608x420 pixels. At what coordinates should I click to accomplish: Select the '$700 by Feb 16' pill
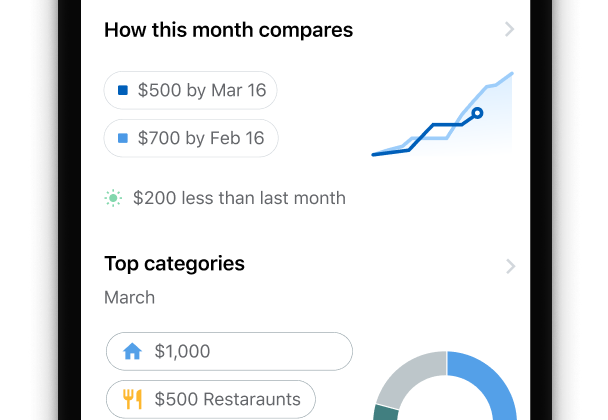pos(190,138)
